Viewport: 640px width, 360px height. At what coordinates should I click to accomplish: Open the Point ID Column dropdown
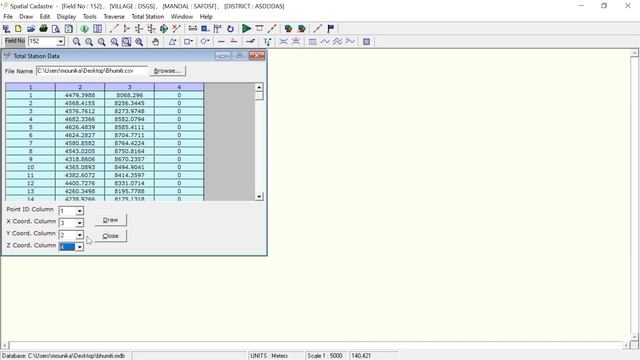[x=80, y=211]
